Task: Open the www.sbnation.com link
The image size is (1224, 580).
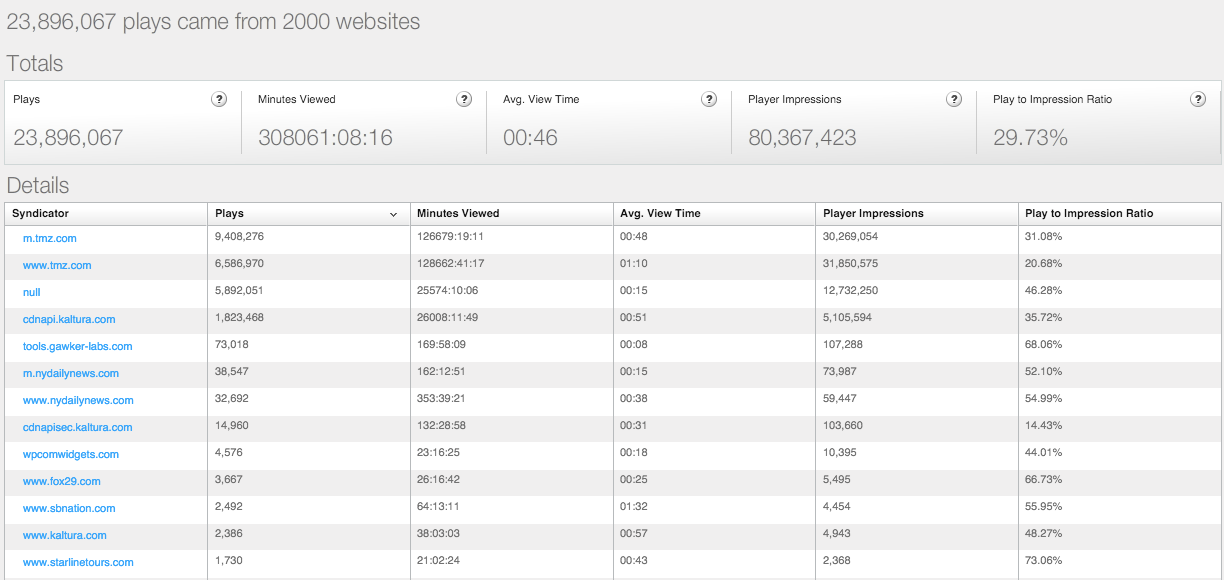Action: (69, 508)
